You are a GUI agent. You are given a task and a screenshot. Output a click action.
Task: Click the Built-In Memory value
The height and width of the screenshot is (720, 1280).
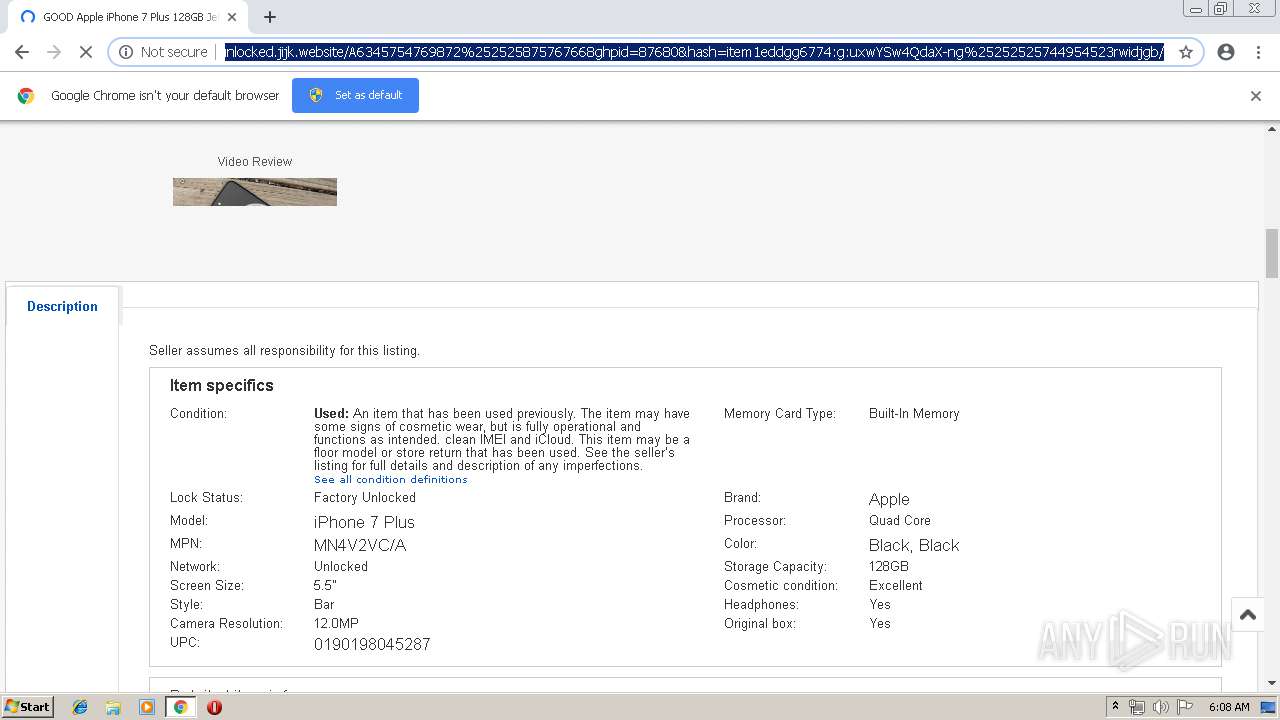[x=914, y=413]
